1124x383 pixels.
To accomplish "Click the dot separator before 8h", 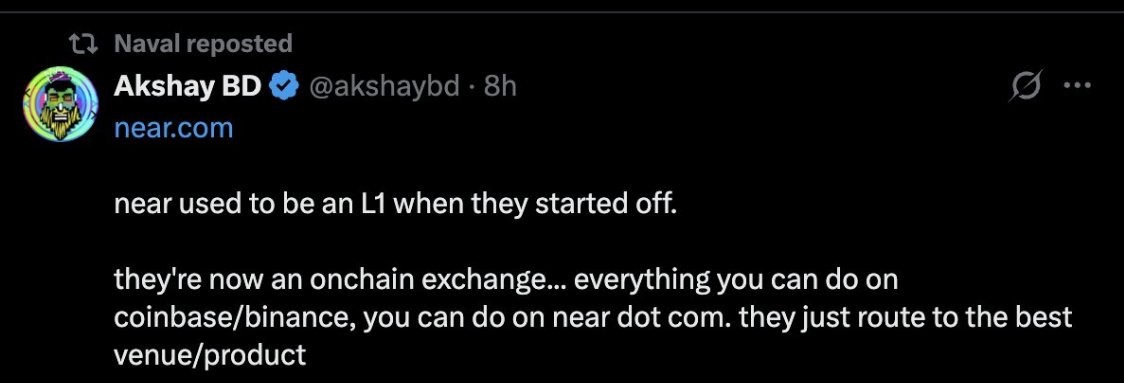I will [472, 88].
